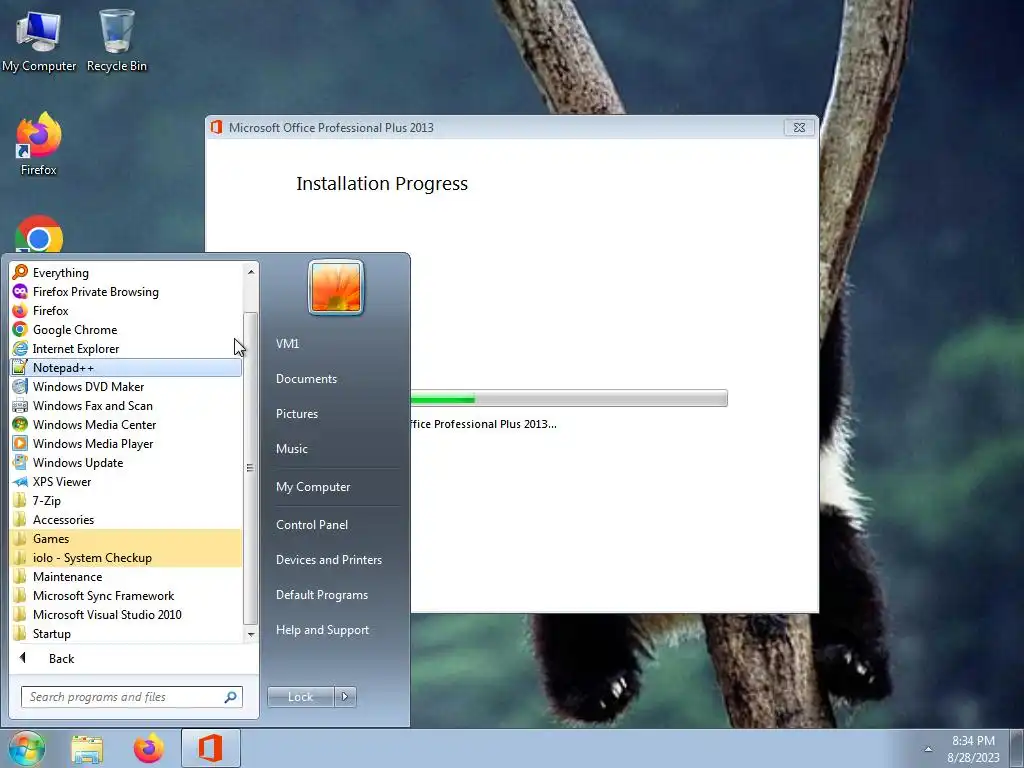The width and height of the screenshot is (1024, 768).
Task: Open Everything from the programs list
Action: pyautogui.click(x=126, y=272)
